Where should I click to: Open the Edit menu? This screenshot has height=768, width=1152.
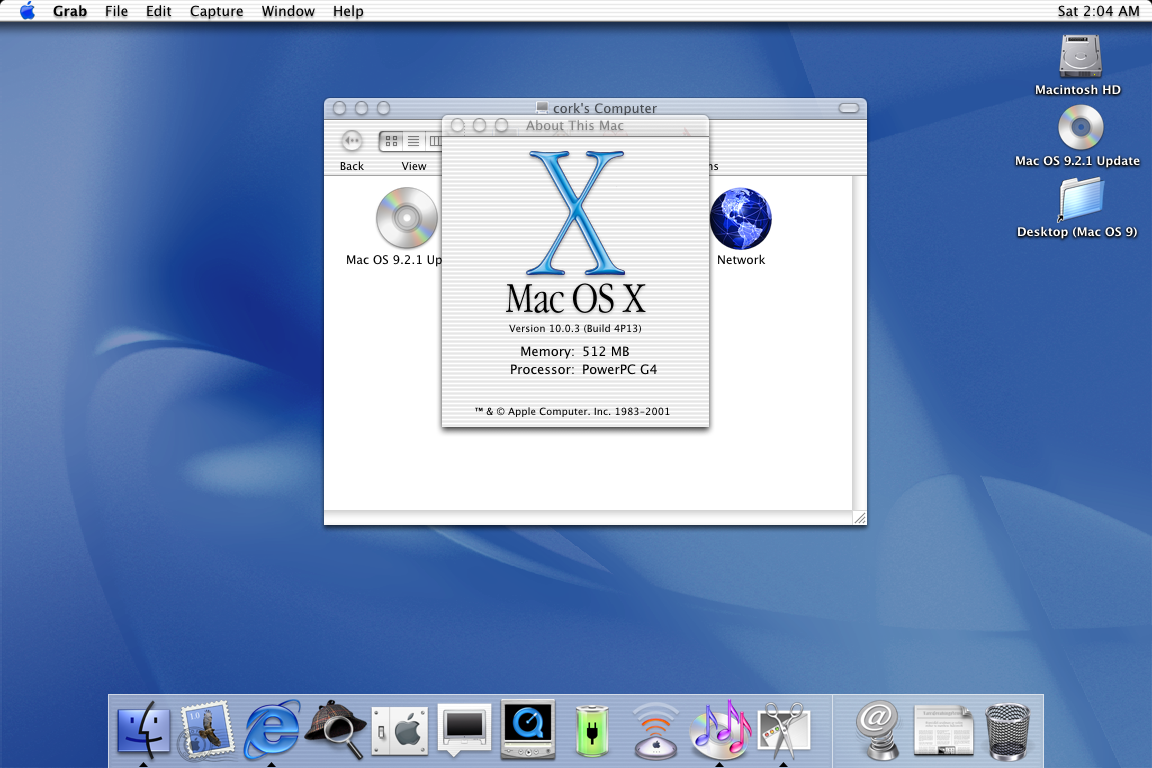158,11
